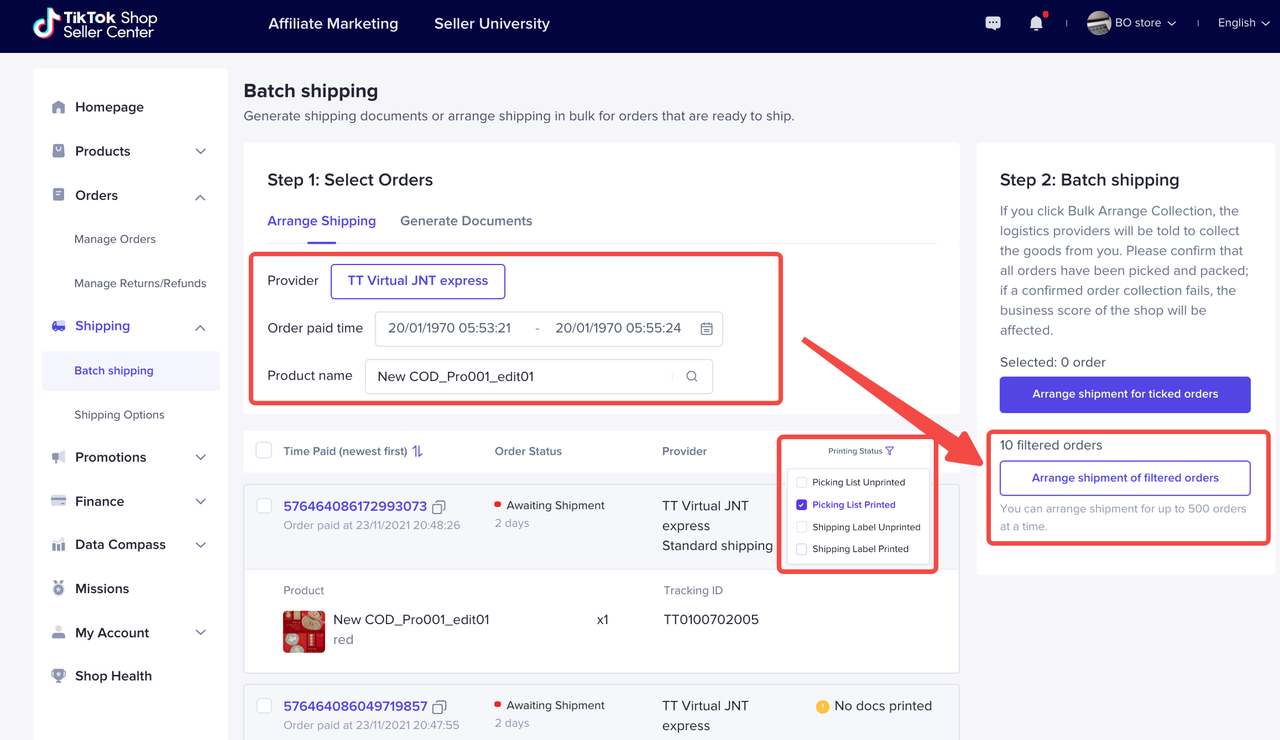Screen dimensions: 1280x740
Task: Check the Picking List Unprinted option
Action: [801, 482]
